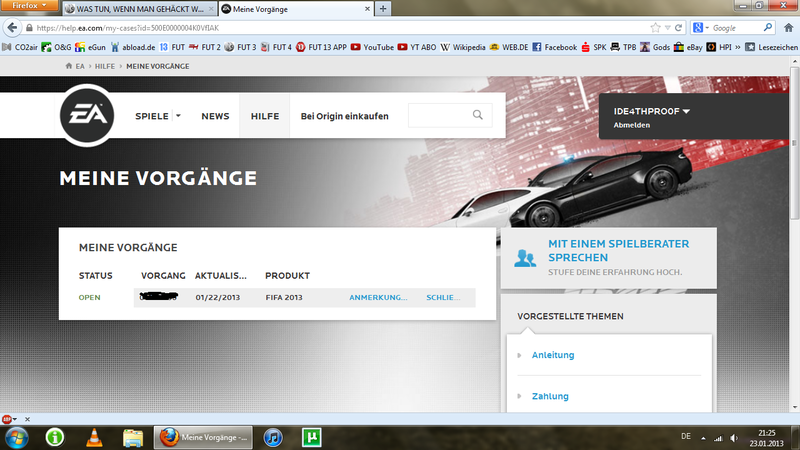Select the Meine Vorgänge browser tab
The width and height of the screenshot is (800, 450).
click(296, 9)
